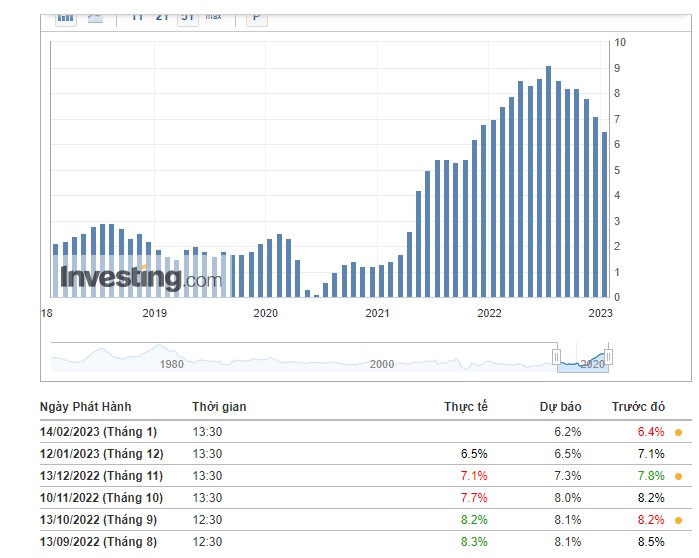Click the red 7.7% actual value
The height and width of the screenshot is (558, 699).
[x=474, y=498]
